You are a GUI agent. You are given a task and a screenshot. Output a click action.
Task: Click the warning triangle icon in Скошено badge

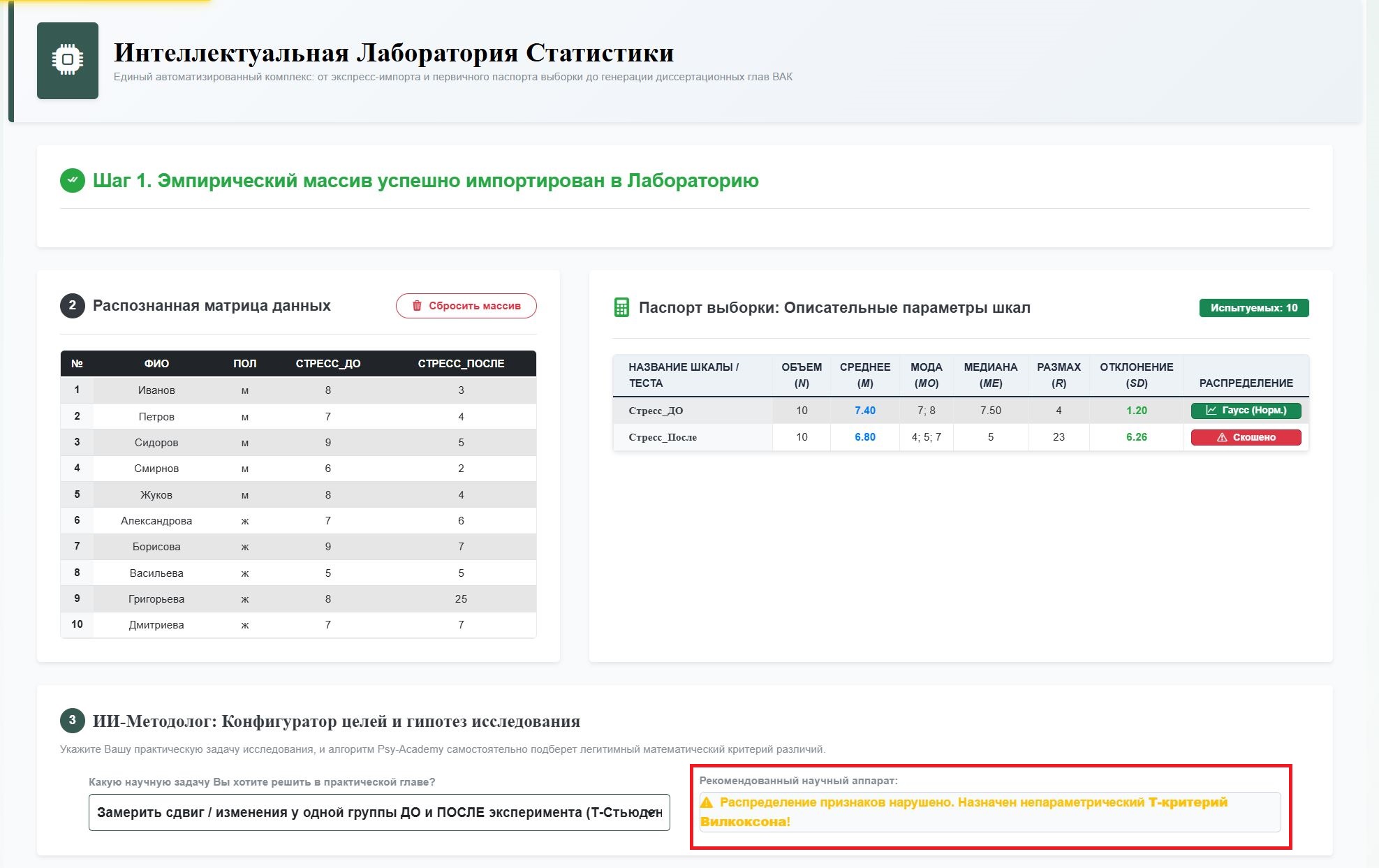tap(1222, 438)
